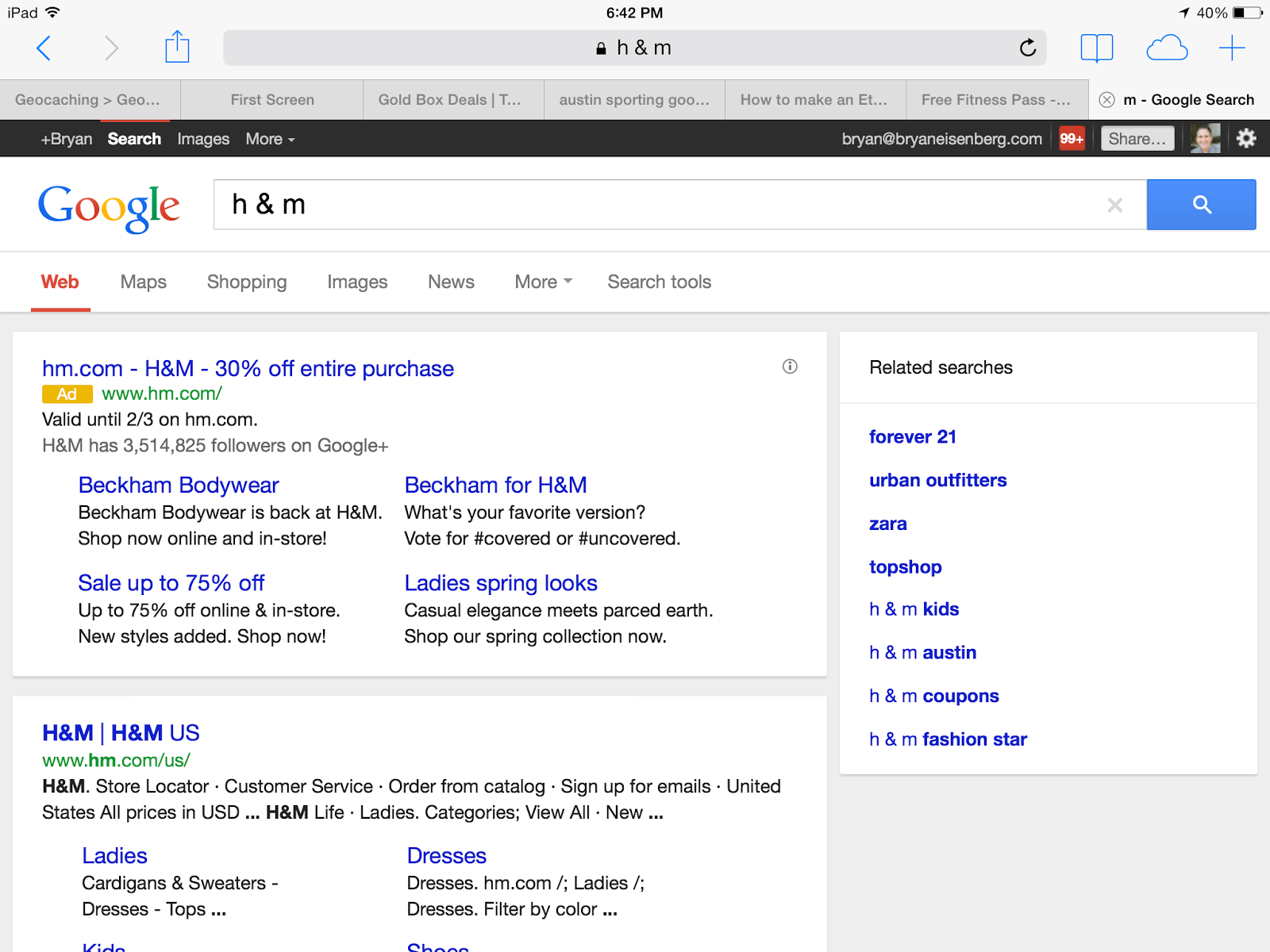
Task: Open the hm.com 30% off ad headline
Action: coord(248,369)
